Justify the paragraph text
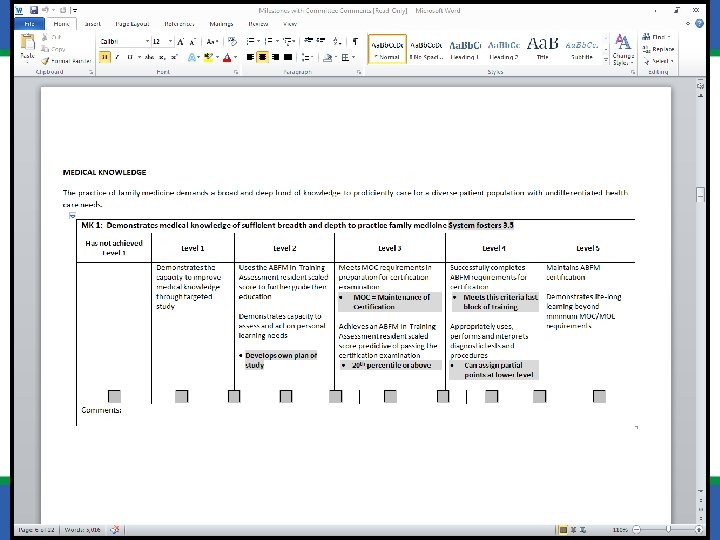This screenshot has height=540, width=720. [288, 57]
